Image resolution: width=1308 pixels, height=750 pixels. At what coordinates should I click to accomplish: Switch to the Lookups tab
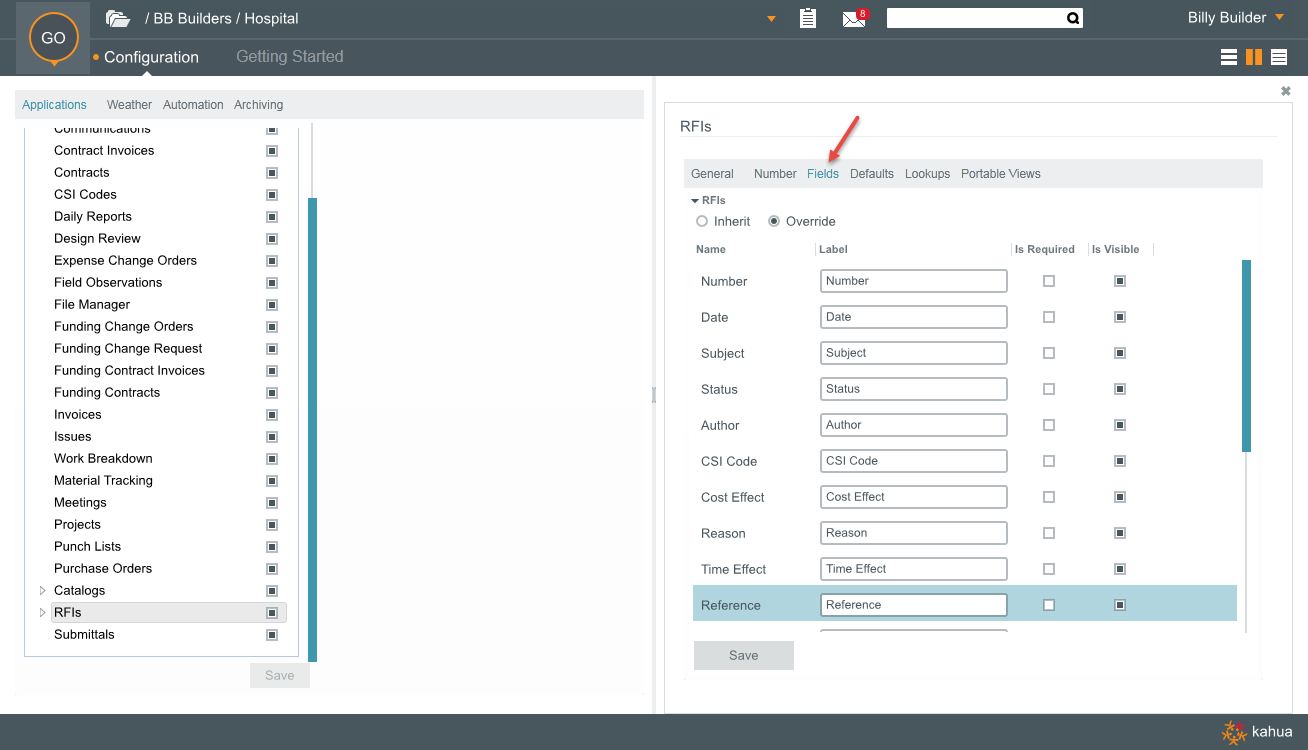[927, 174]
